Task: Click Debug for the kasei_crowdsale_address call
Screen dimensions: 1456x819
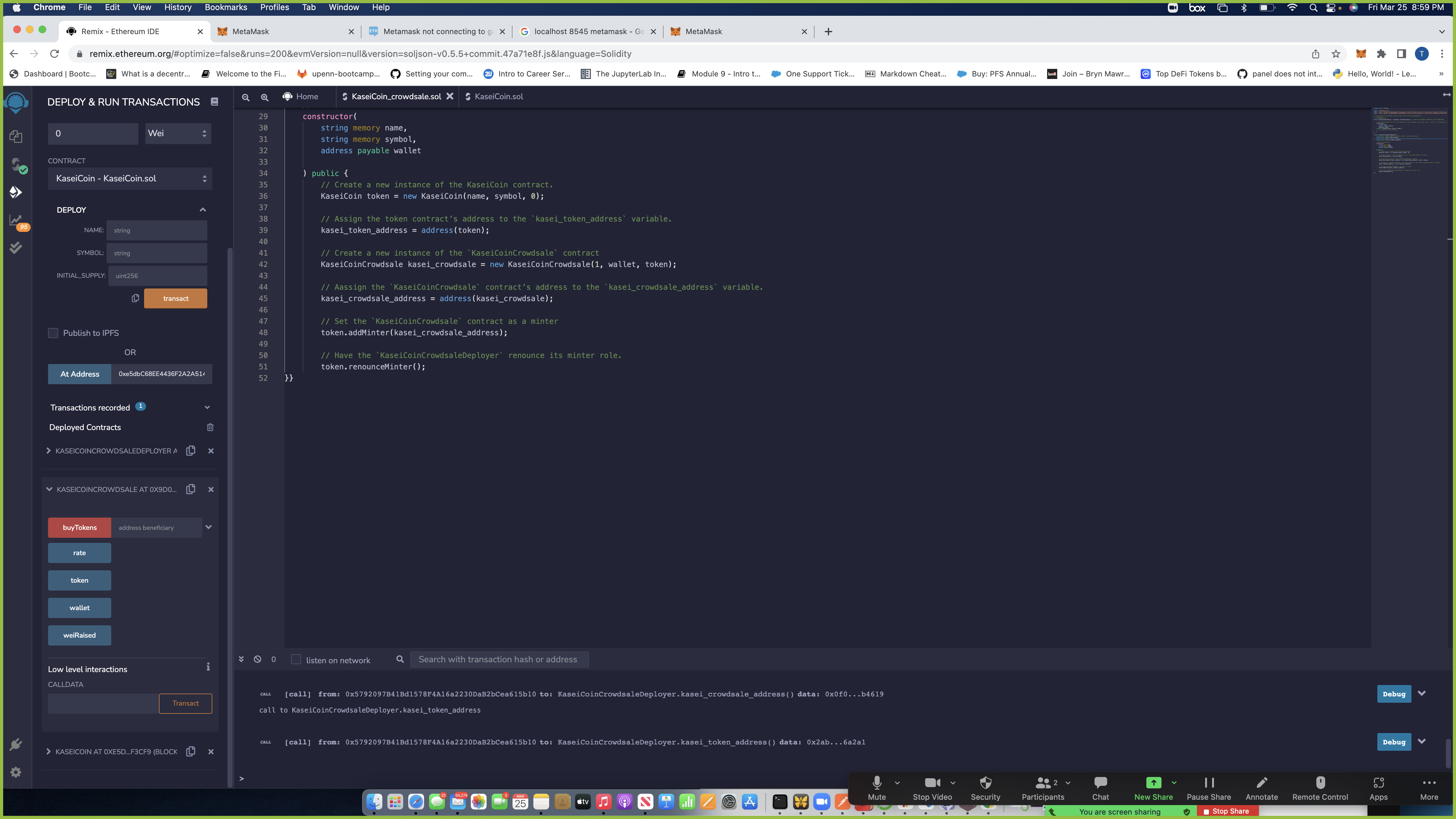Action: 1394,694
